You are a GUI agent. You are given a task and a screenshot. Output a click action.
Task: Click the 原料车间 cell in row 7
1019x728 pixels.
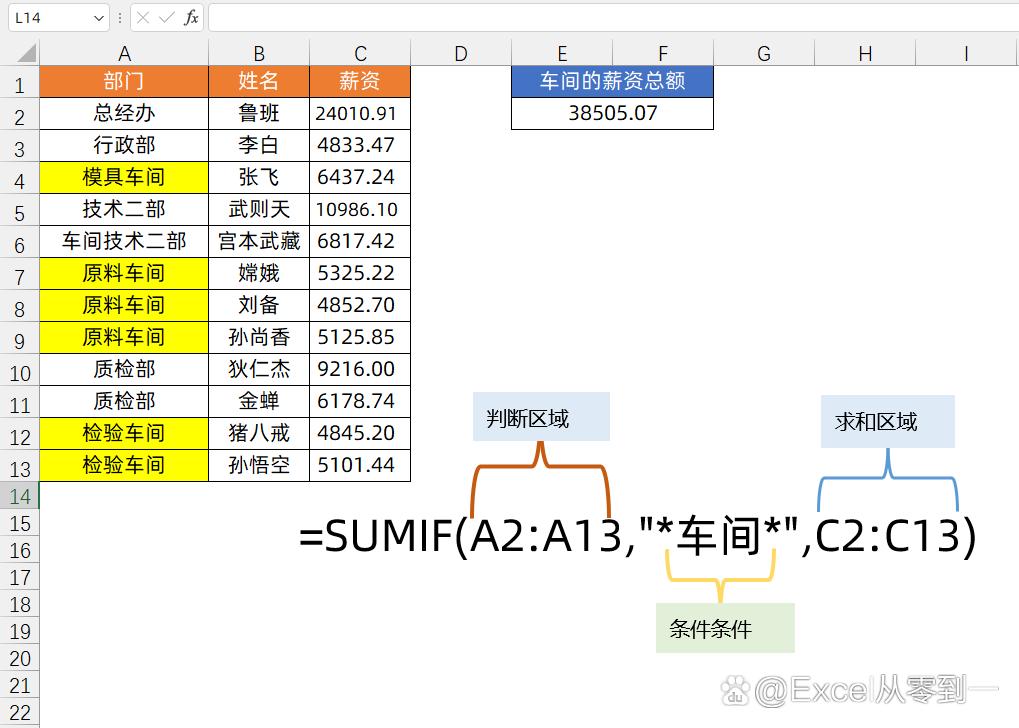(124, 273)
